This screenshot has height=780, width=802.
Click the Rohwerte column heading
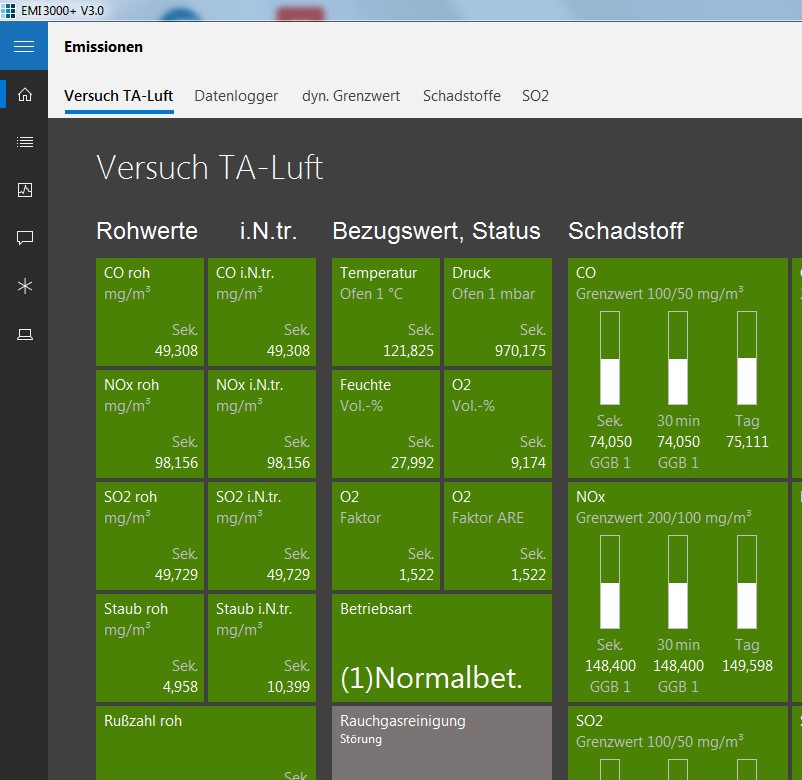pyautogui.click(x=147, y=231)
